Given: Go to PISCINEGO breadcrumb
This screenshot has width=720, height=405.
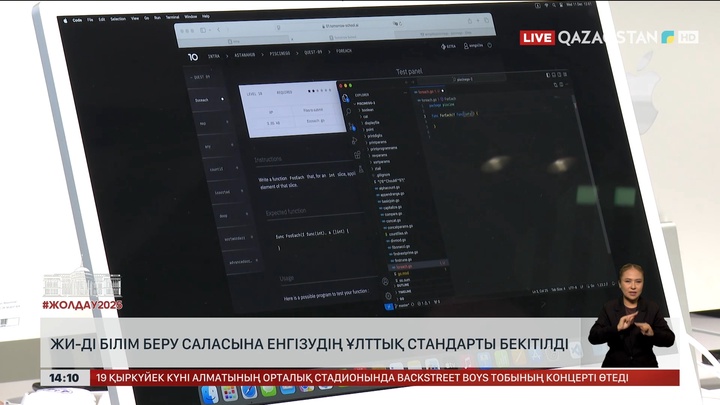Looking at the screenshot, I should click(x=280, y=53).
